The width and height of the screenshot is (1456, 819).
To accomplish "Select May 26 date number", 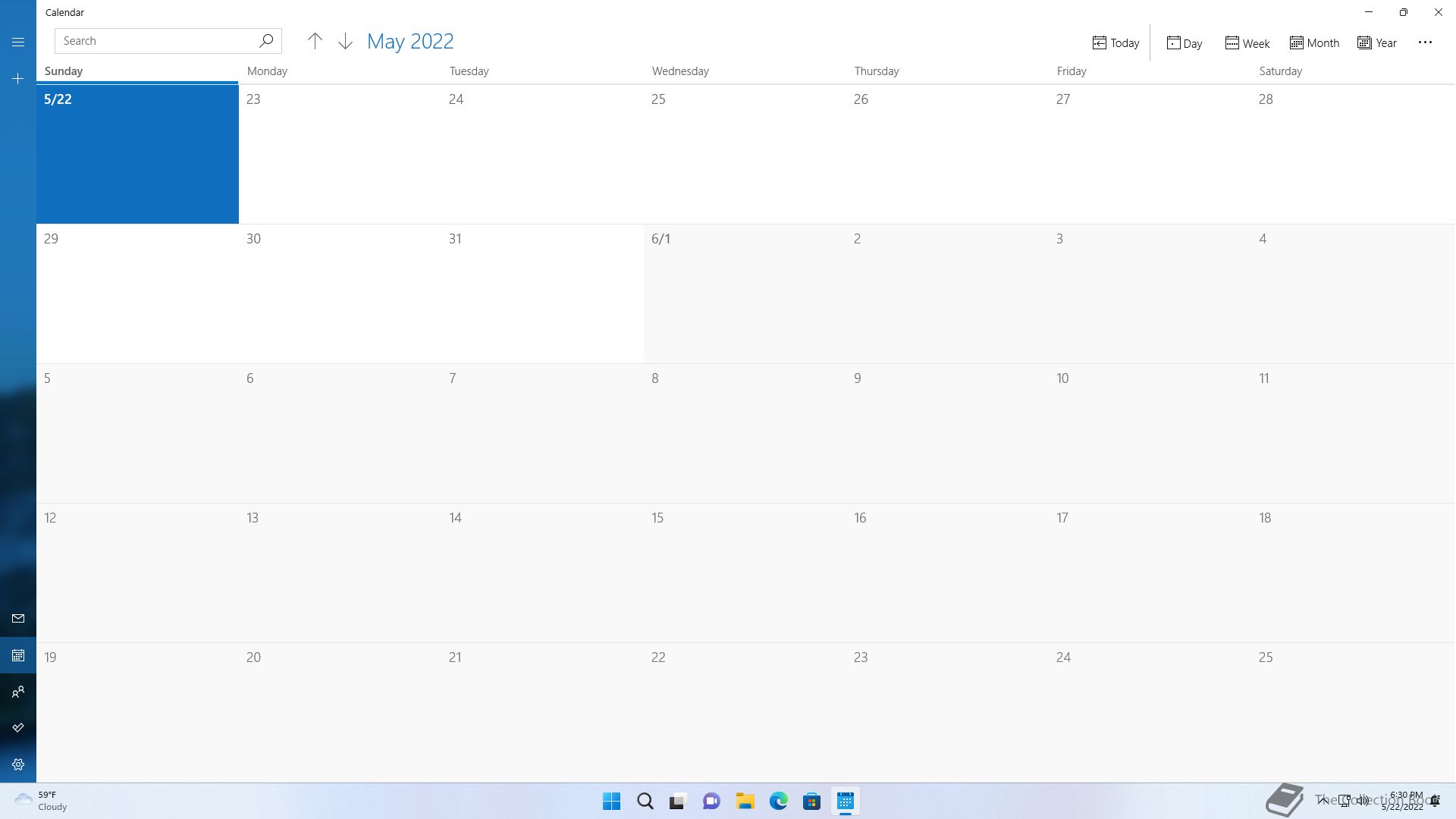I will coord(861,99).
